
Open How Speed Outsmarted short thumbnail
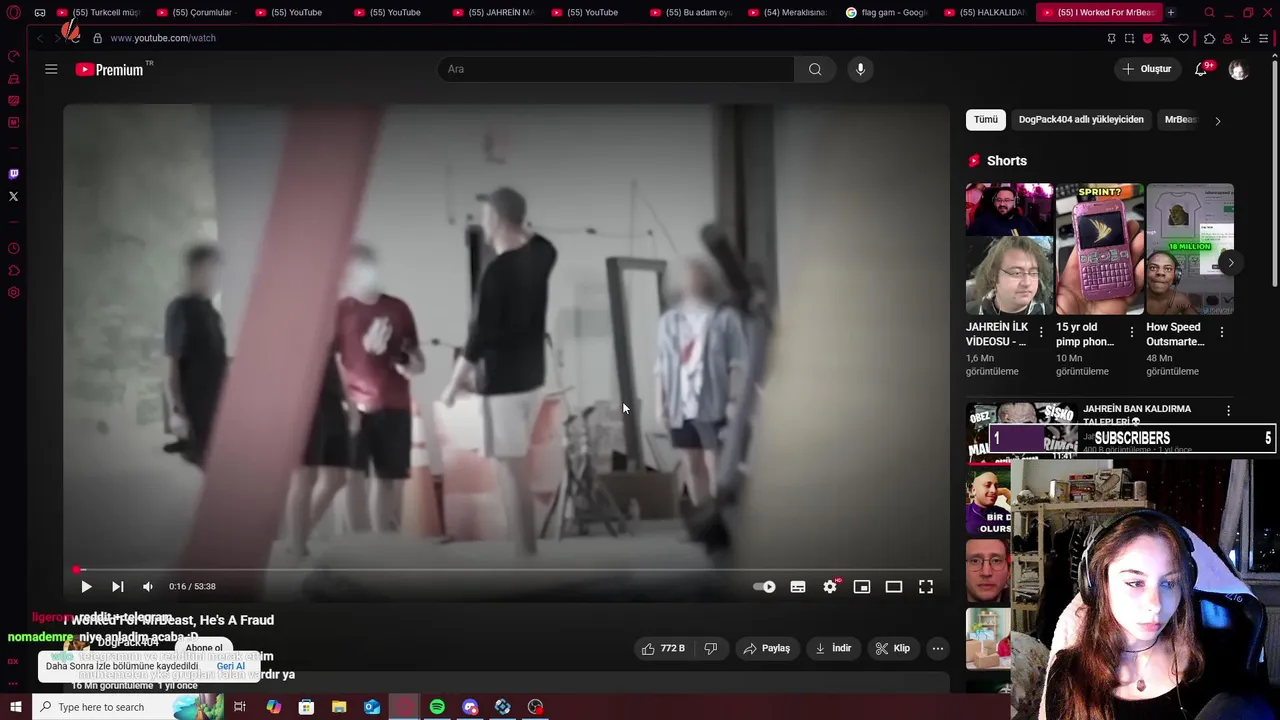tap(1190, 249)
